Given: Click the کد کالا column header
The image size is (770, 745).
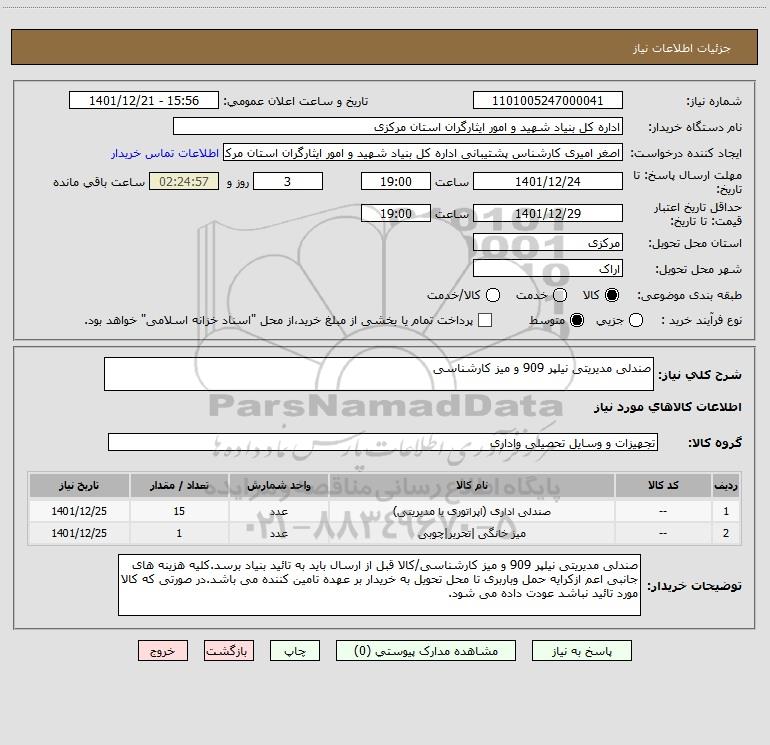Looking at the screenshot, I should pos(663,486).
